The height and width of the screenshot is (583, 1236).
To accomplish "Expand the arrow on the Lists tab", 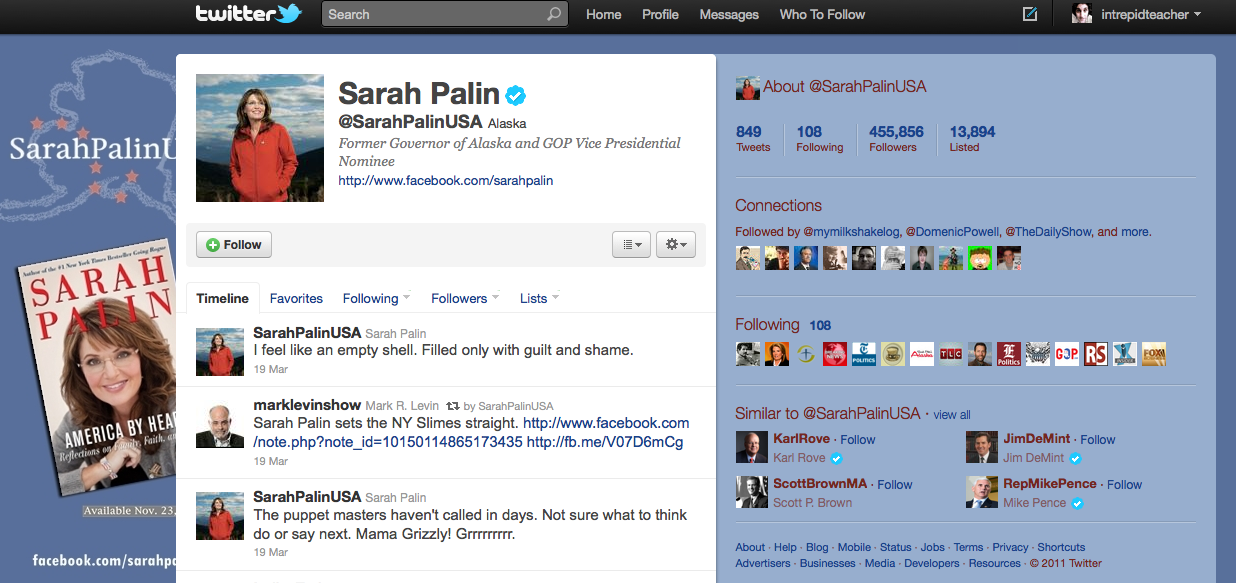I will coord(556,297).
